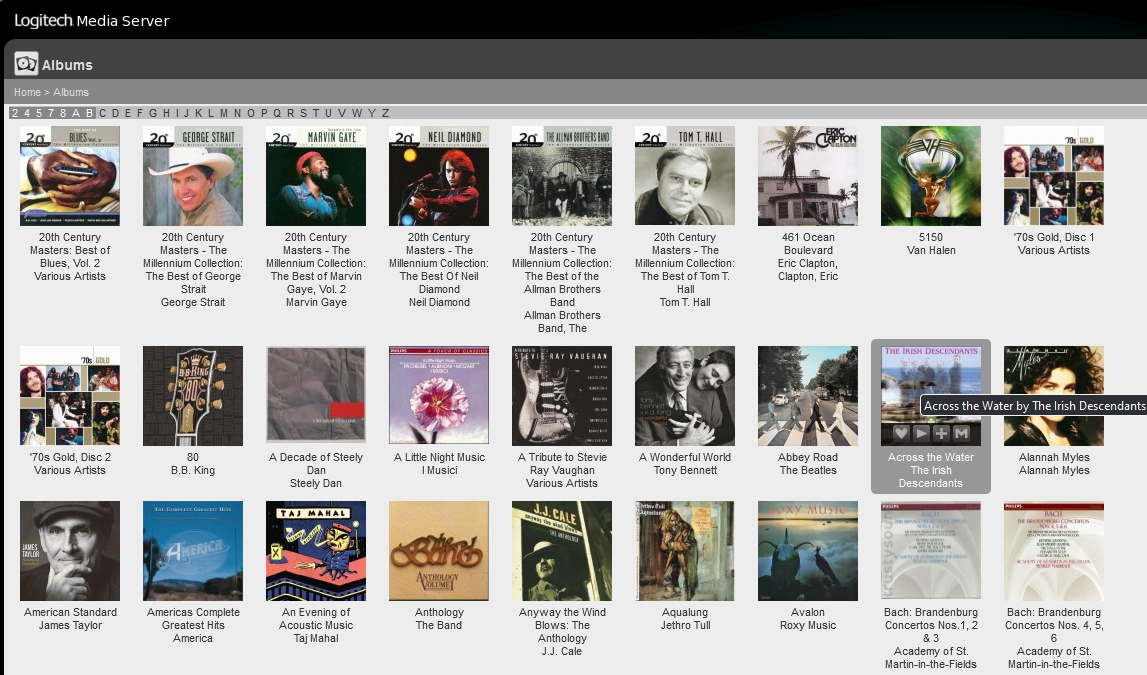This screenshot has height=675, width=1147.
Task: Open The Band Anthology cover
Action: [x=439, y=551]
